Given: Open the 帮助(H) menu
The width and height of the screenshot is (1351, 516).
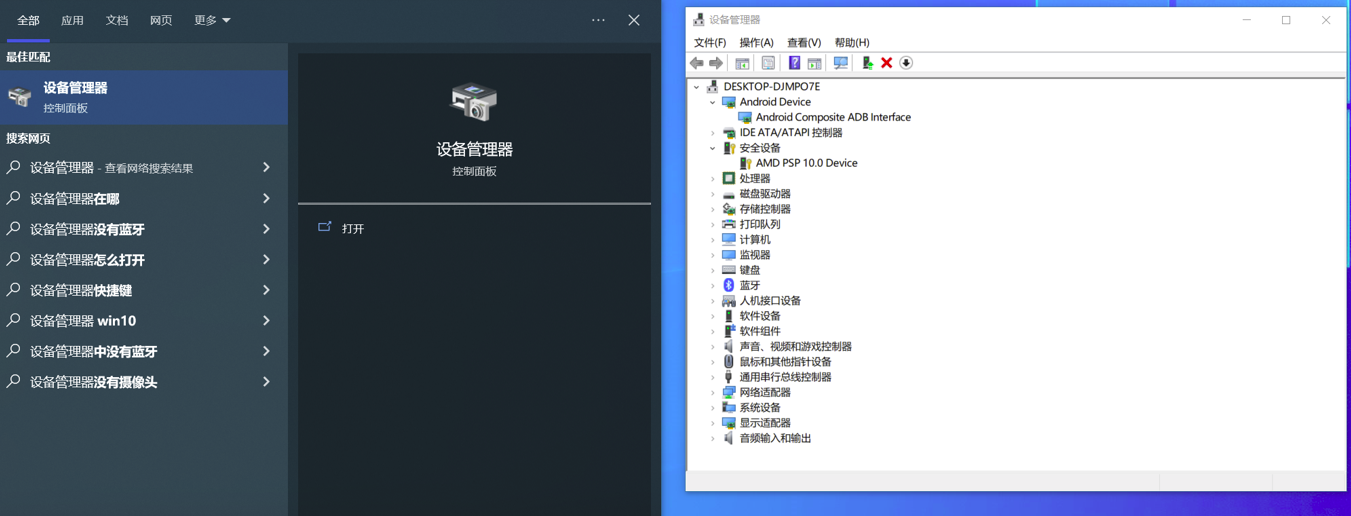Looking at the screenshot, I should pos(852,43).
